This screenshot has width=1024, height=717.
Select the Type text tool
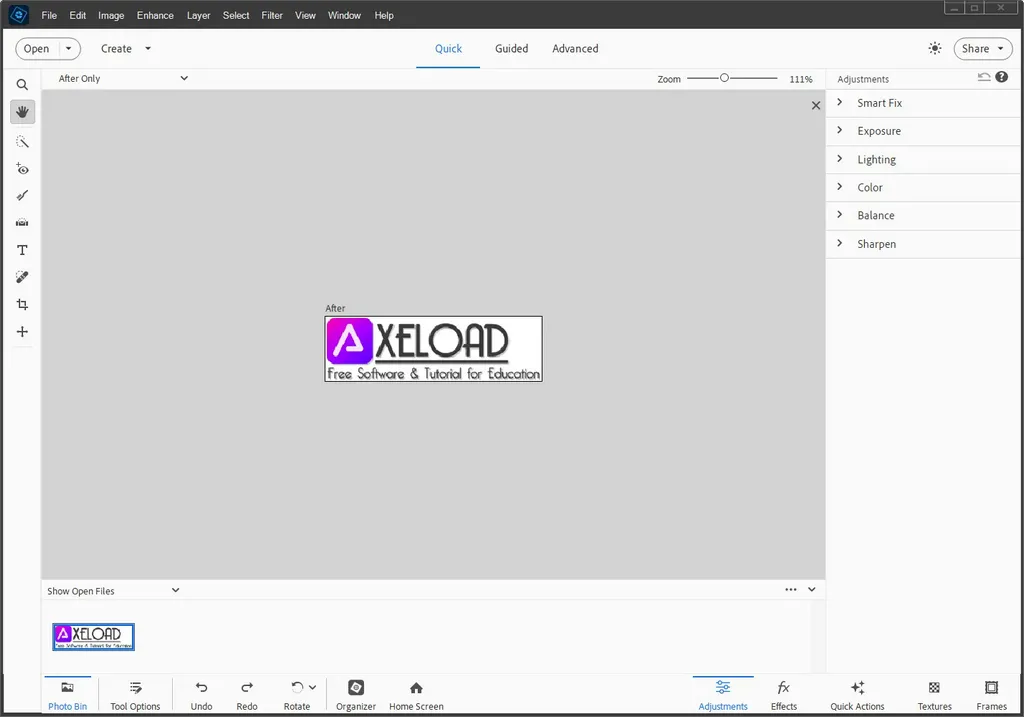[x=22, y=250]
